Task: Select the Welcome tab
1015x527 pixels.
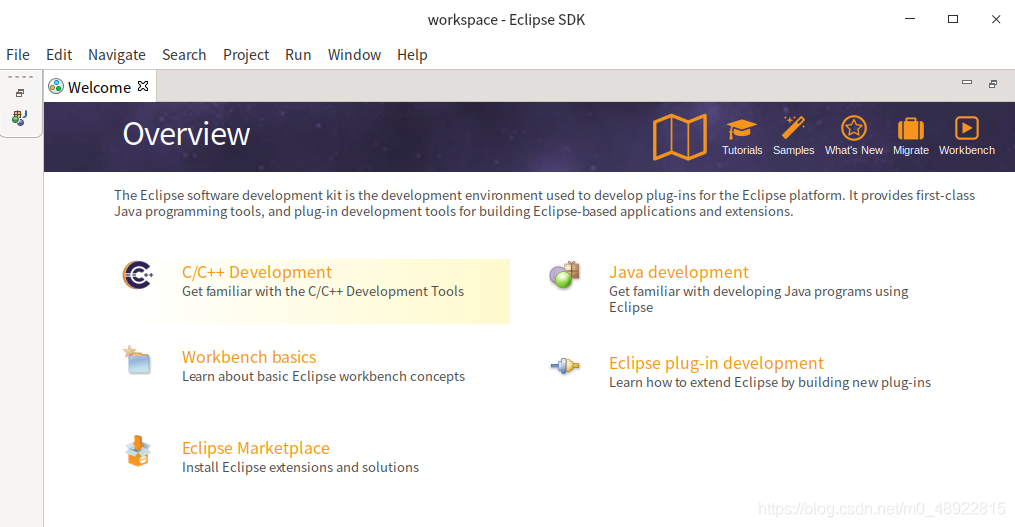Action: [100, 87]
